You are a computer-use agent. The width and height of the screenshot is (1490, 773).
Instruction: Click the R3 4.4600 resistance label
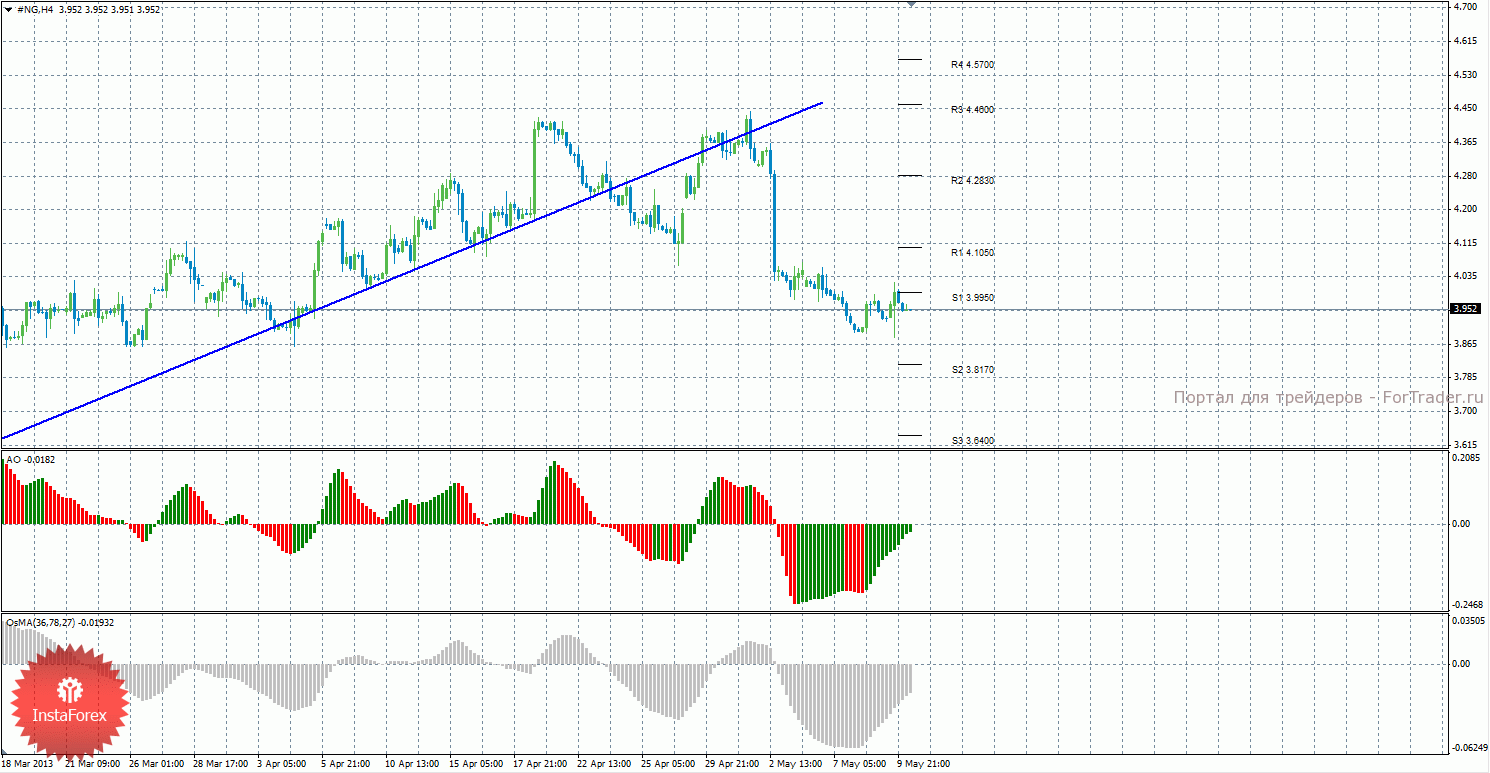click(972, 109)
